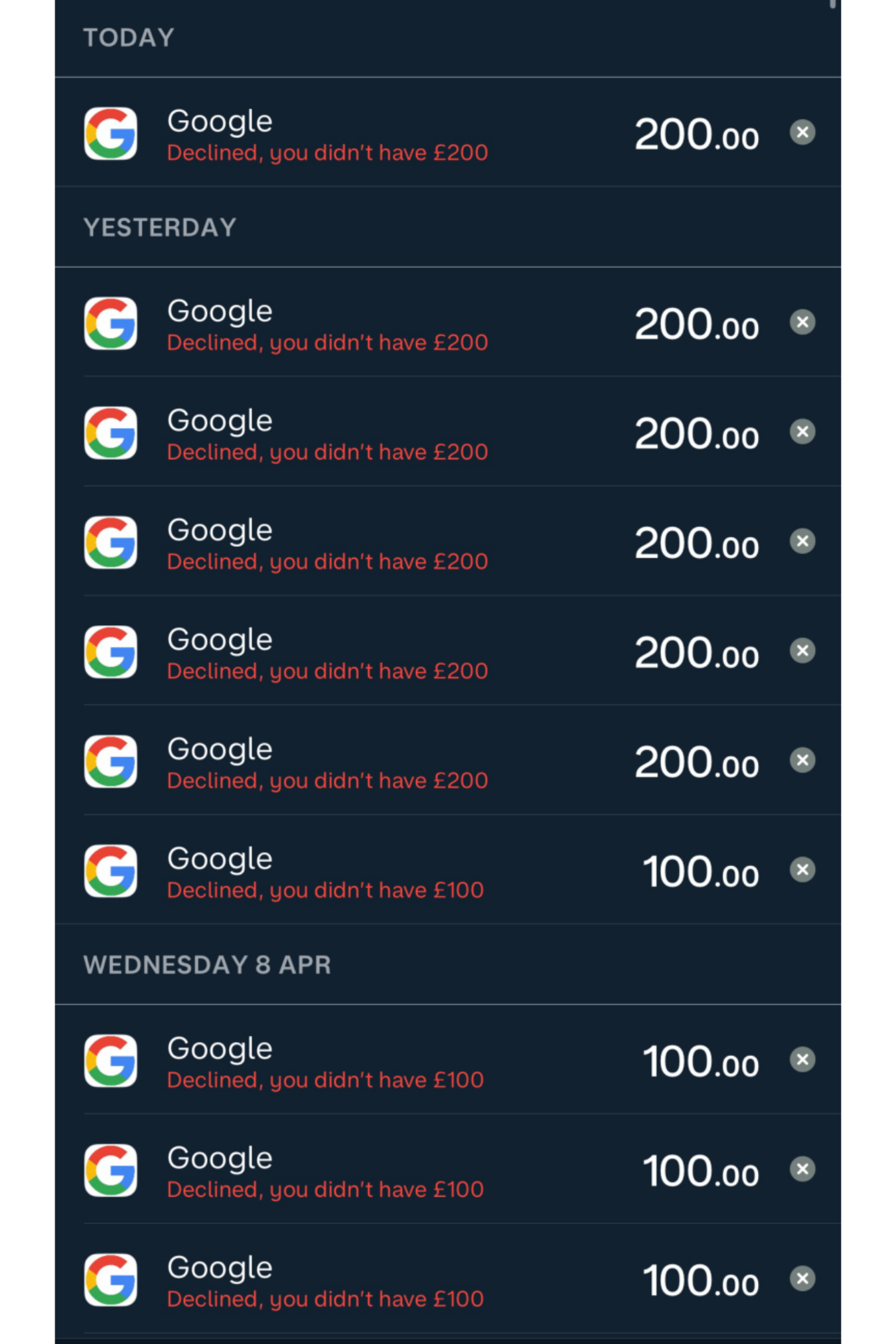Click the X icon on the last £100.00 row
Image resolution: width=896 pixels, height=1344 pixels.
click(802, 1278)
